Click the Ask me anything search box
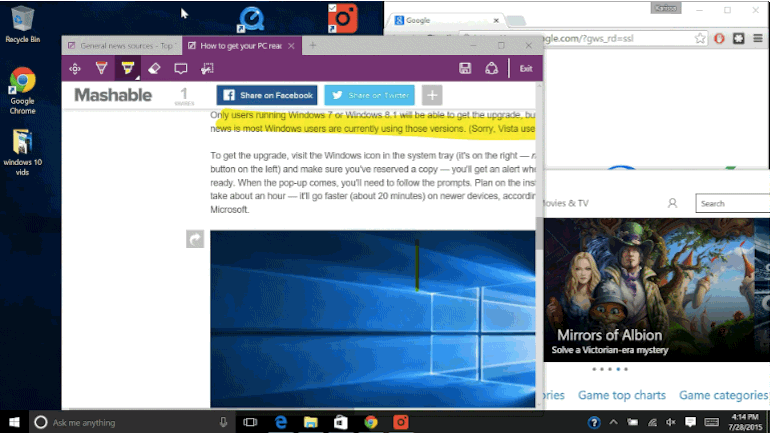 131,422
